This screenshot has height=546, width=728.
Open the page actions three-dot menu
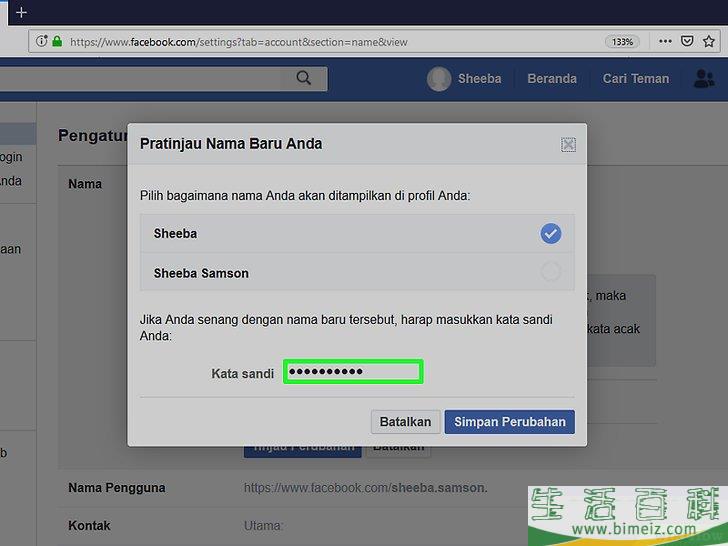point(665,41)
